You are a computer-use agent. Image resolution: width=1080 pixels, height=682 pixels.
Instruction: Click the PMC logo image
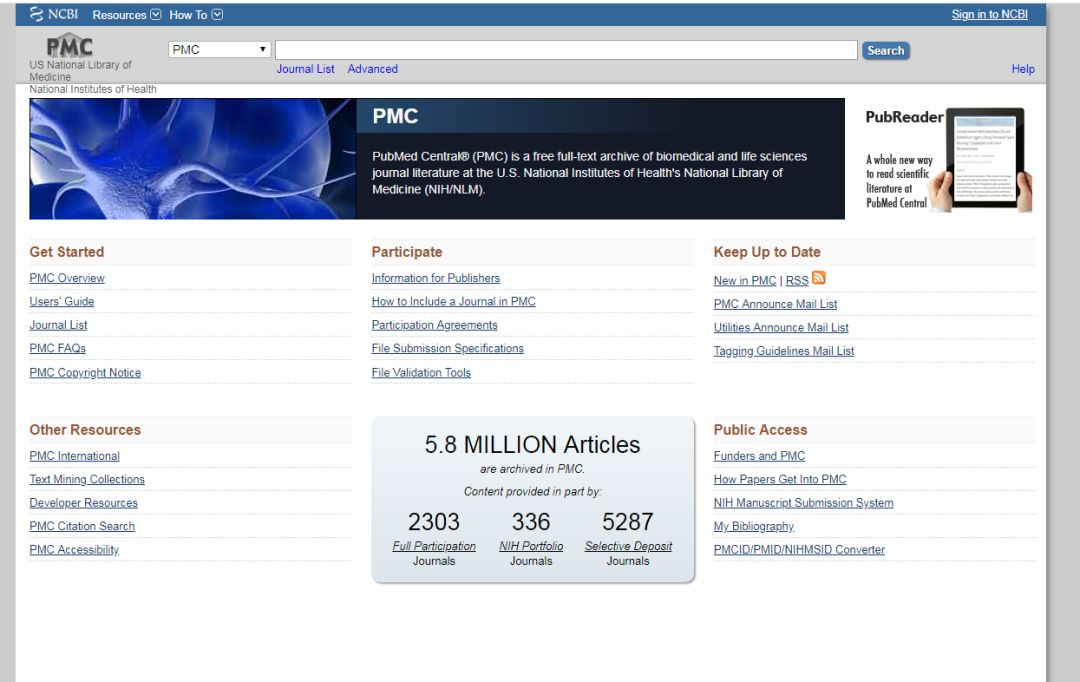click(x=69, y=48)
